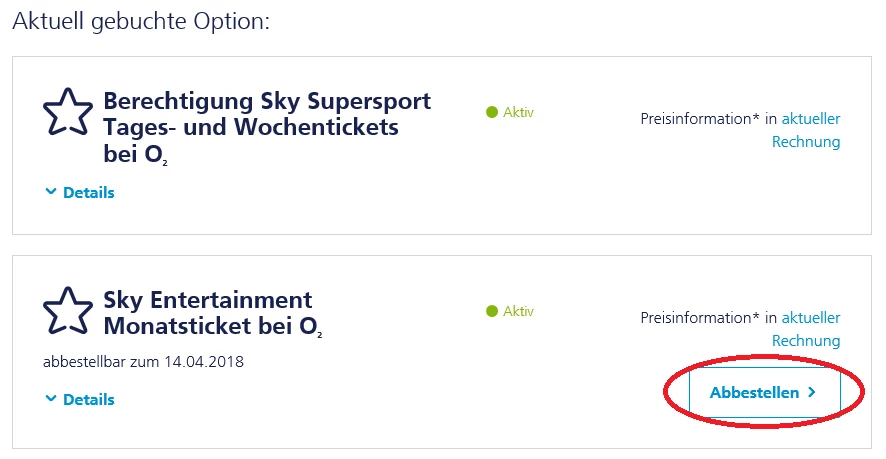This screenshot has height=459, width=886.
Task: Click the Berechtigung Sky Supersport title
Action: tap(267, 128)
